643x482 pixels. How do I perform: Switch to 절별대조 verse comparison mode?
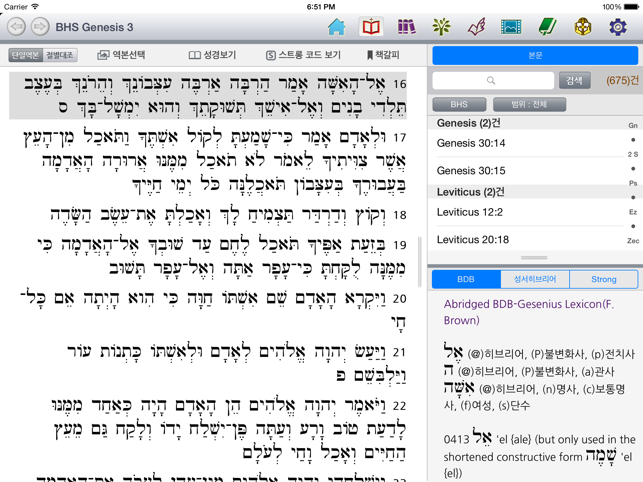coord(60,55)
